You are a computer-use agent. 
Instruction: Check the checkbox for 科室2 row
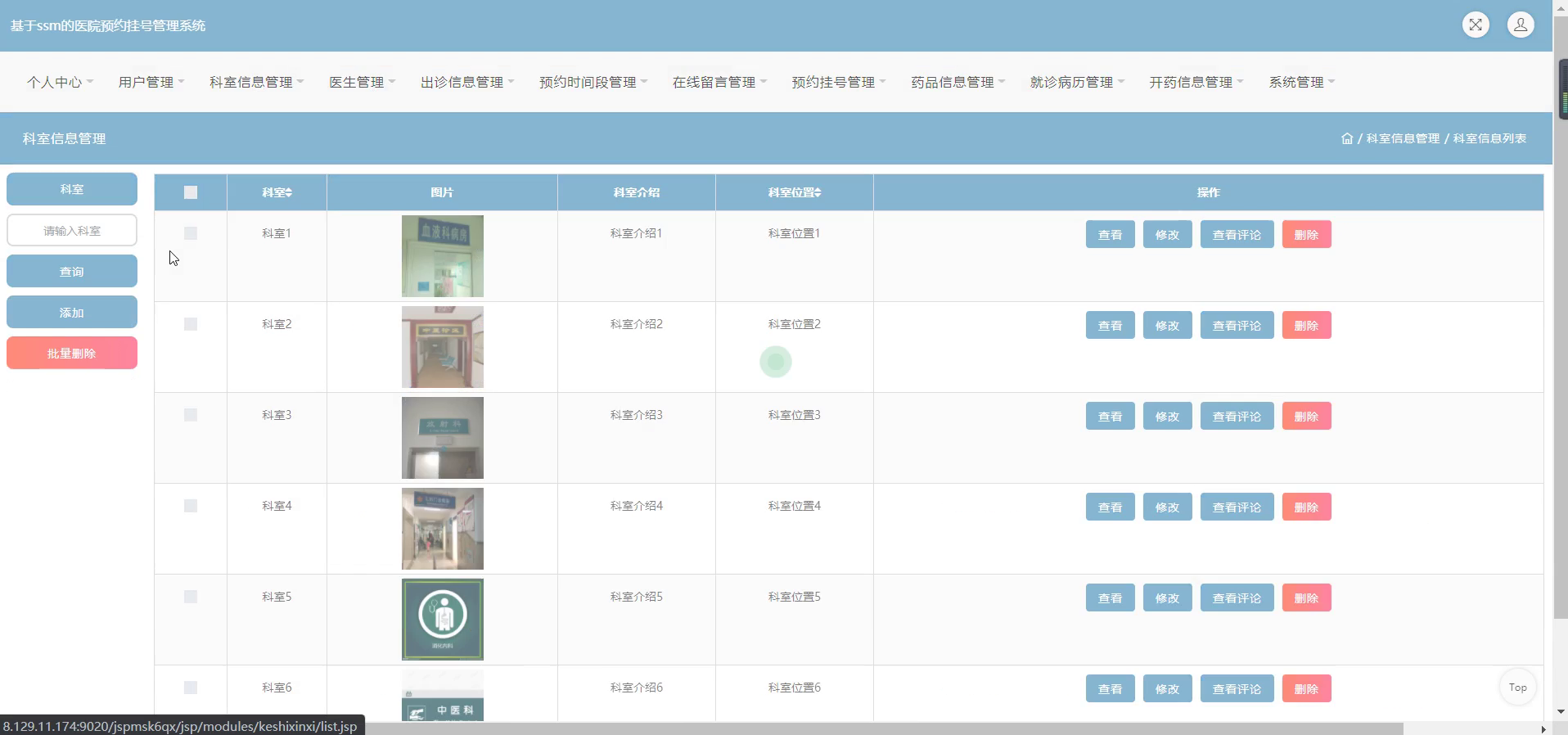pyautogui.click(x=191, y=324)
